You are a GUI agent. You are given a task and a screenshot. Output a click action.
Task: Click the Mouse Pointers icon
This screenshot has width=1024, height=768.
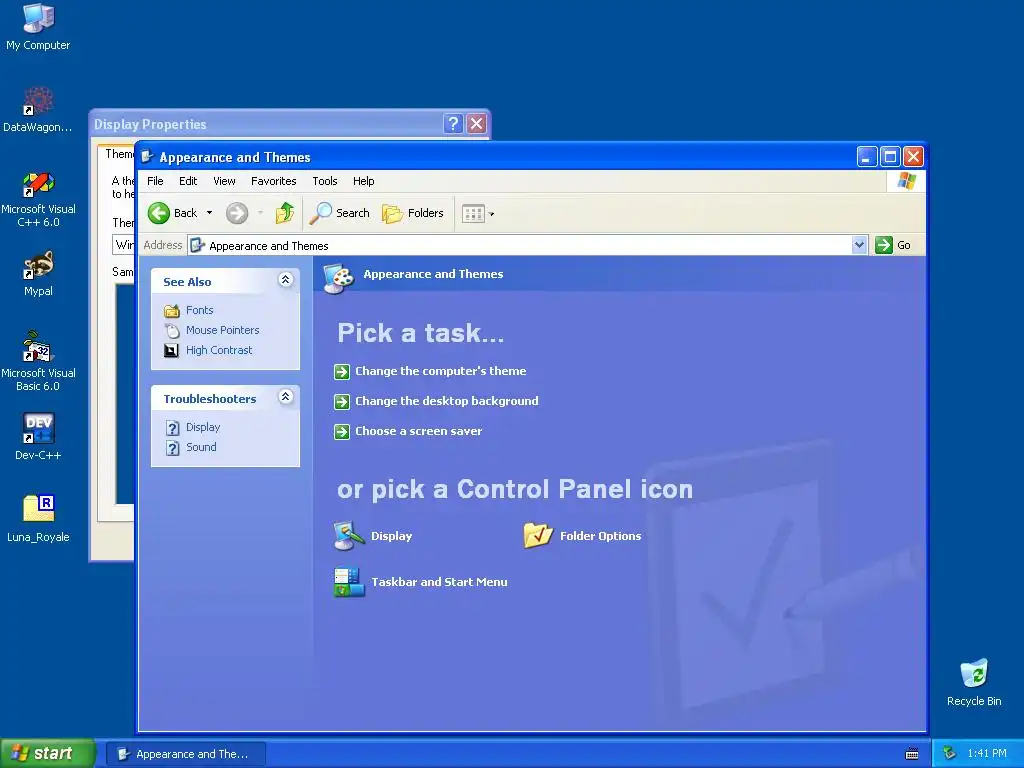click(x=172, y=330)
